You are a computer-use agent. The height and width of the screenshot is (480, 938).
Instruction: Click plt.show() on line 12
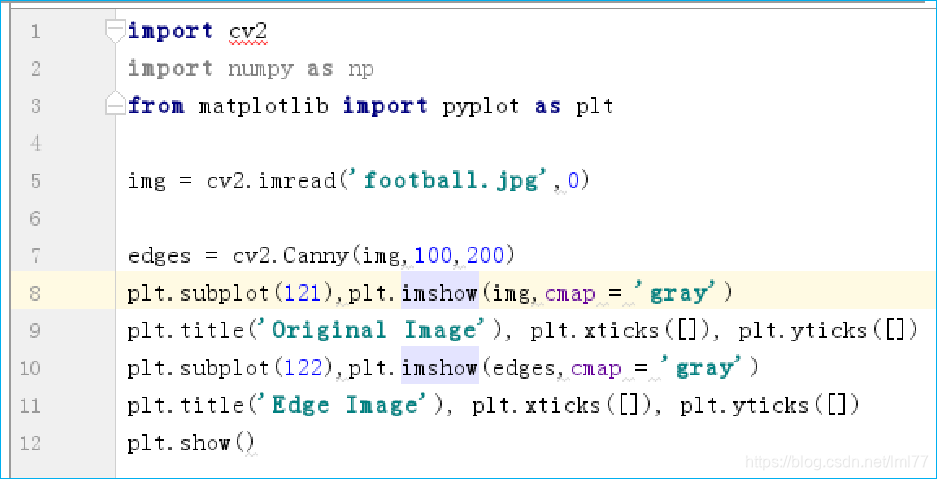[x=191, y=443]
